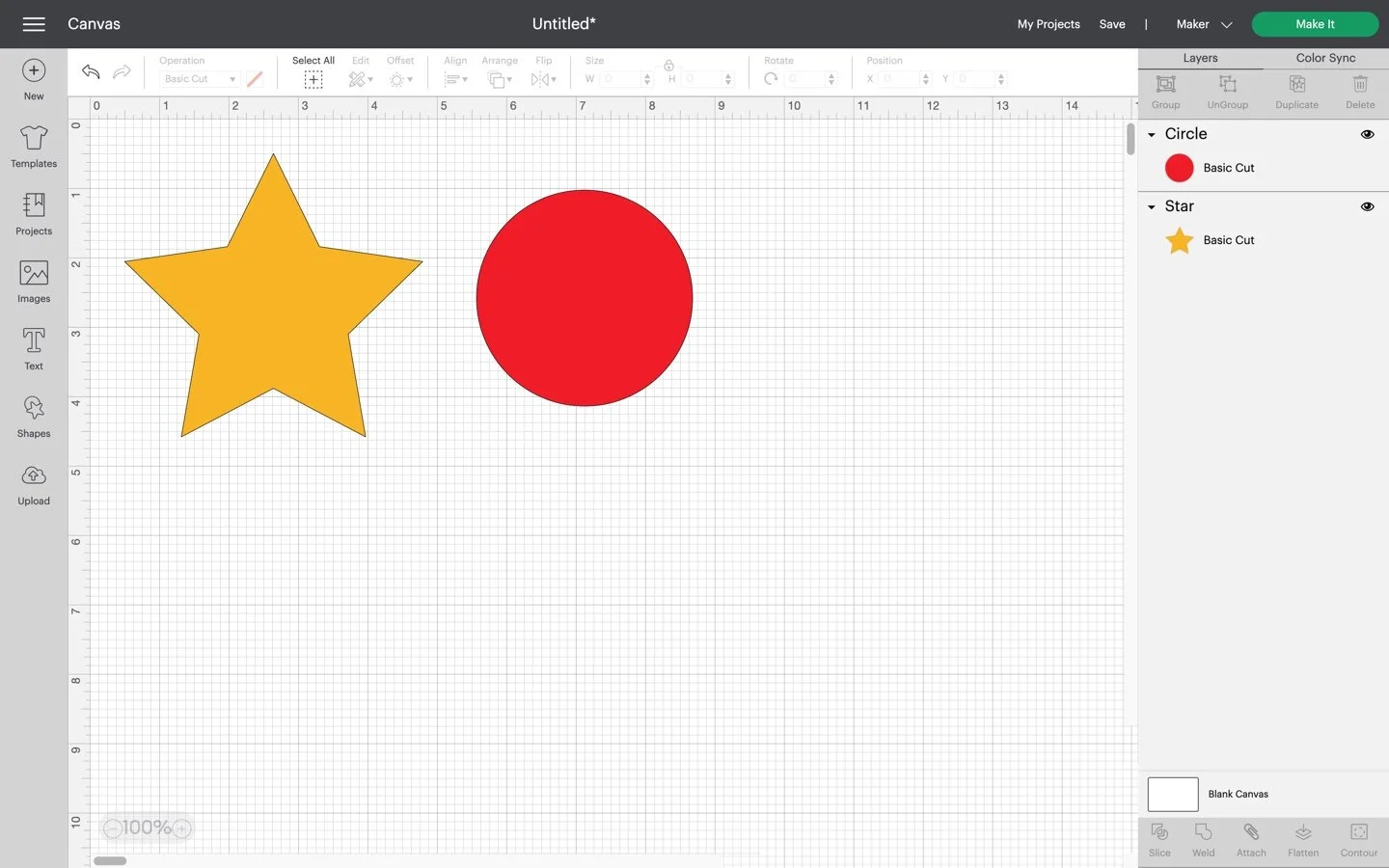Click the Group layers button

1165,92
